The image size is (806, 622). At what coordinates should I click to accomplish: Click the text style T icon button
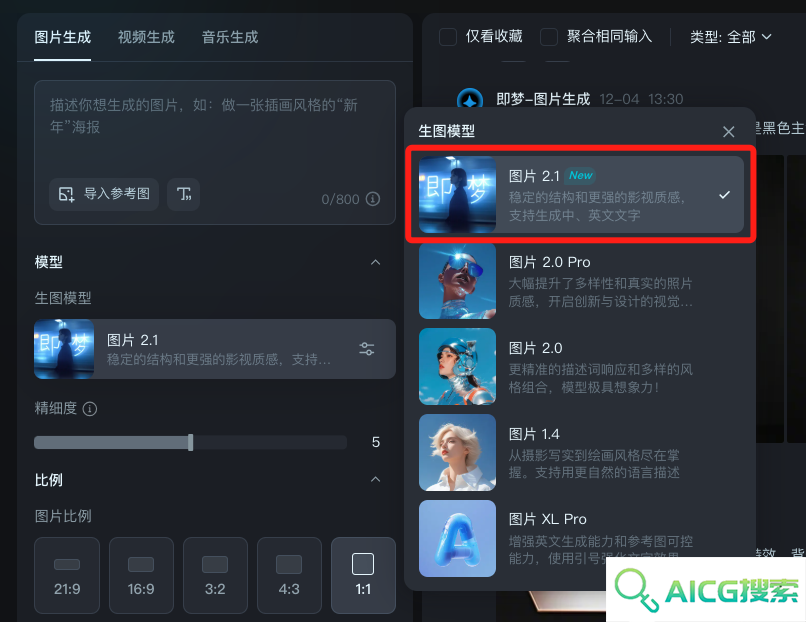tap(184, 194)
